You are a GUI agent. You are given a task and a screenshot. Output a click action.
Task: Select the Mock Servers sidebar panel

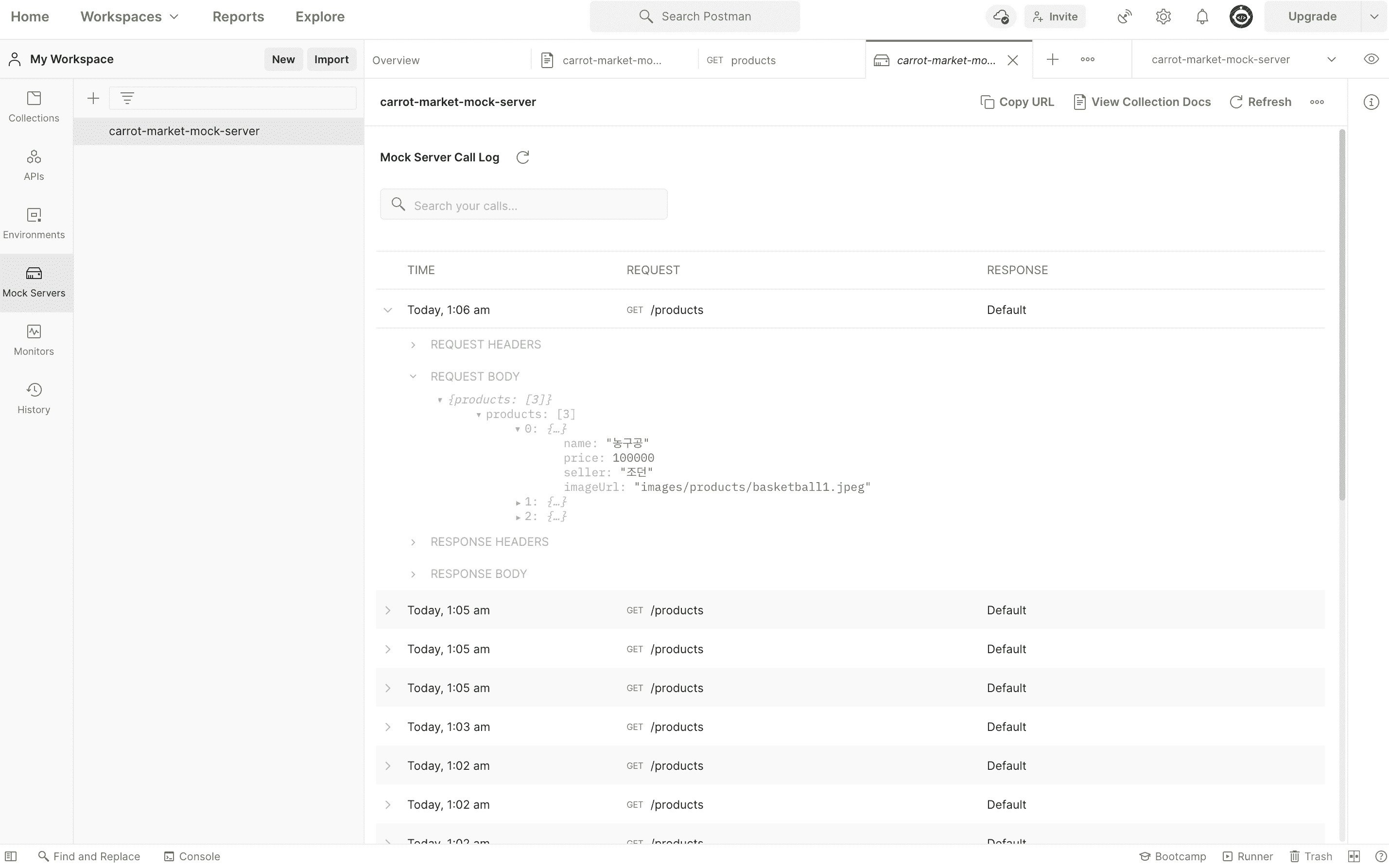click(34, 282)
